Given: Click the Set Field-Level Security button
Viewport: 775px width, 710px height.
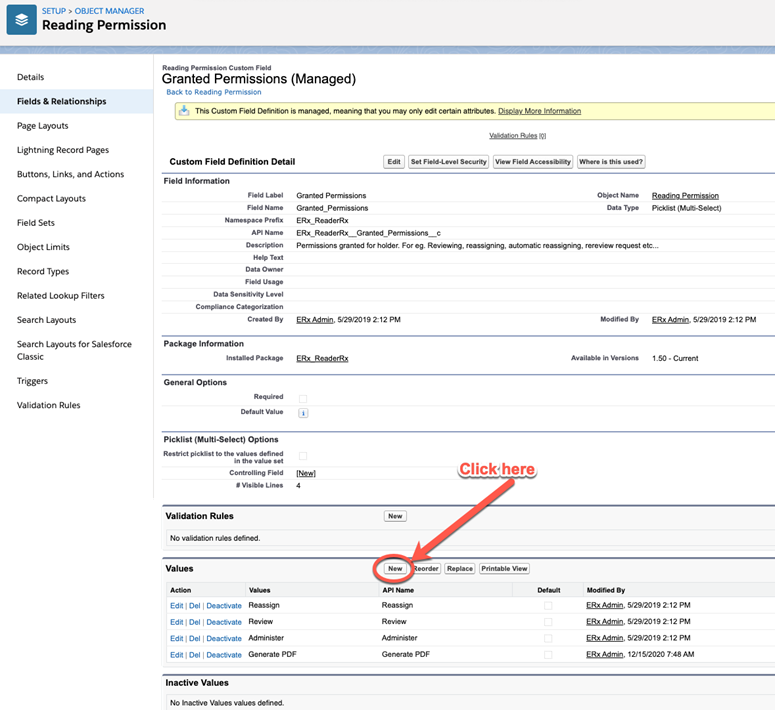Looking at the screenshot, I should [448, 162].
